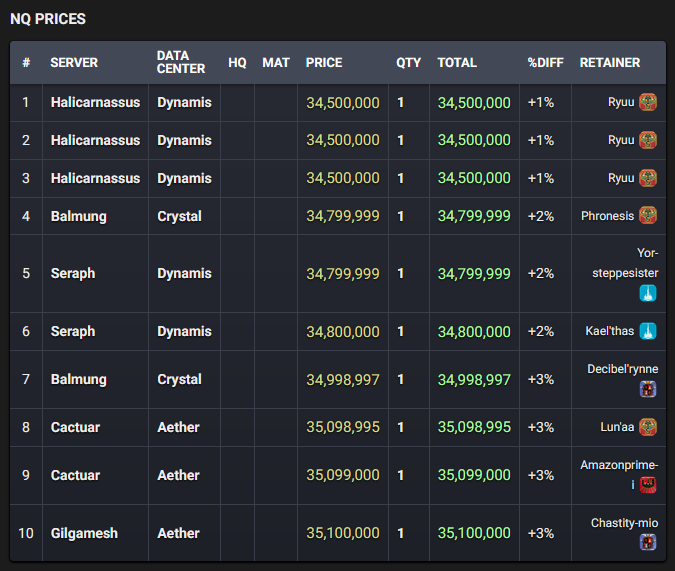Image resolution: width=675 pixels, height=571 pixels.
Task: Open Balmung server in row 7
Action: coord(78,379)
